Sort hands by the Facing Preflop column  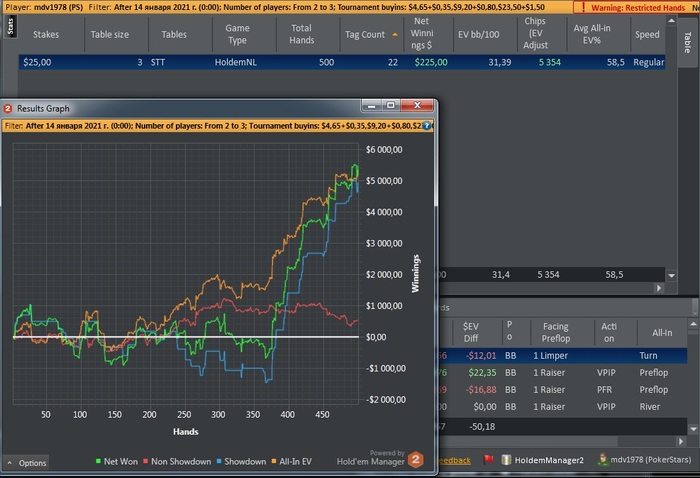point(555,333)
